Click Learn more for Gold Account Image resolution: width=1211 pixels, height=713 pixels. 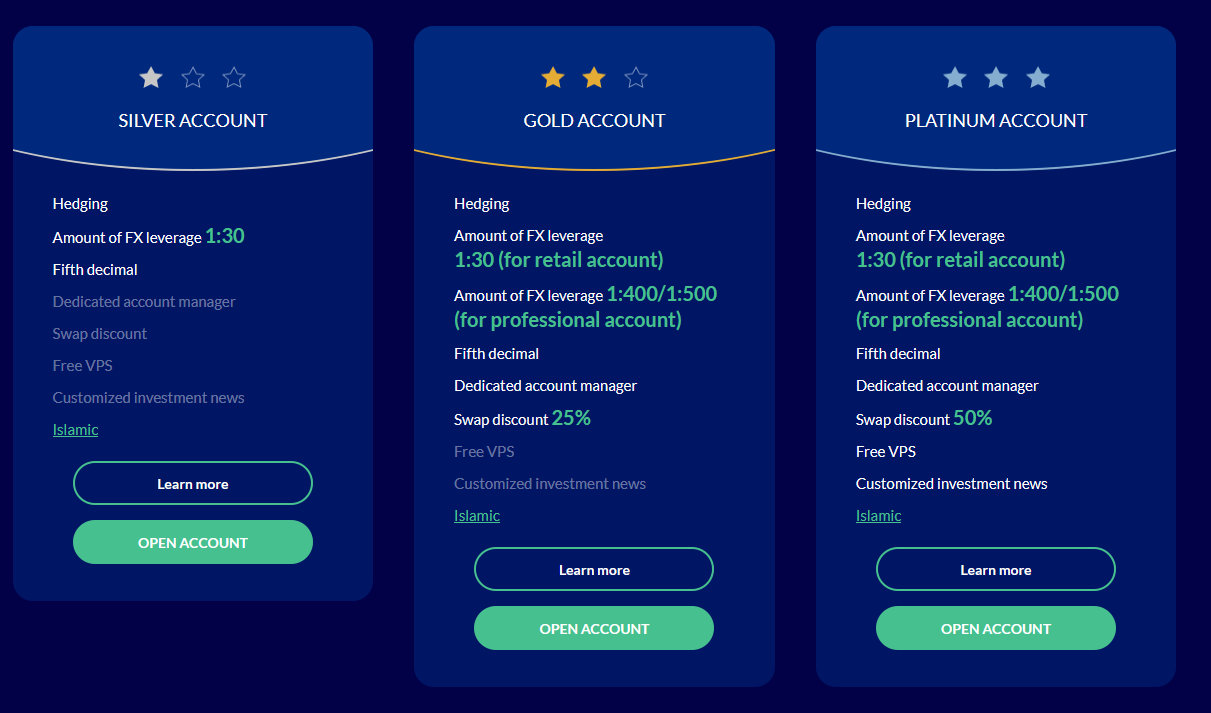[594, 569]
